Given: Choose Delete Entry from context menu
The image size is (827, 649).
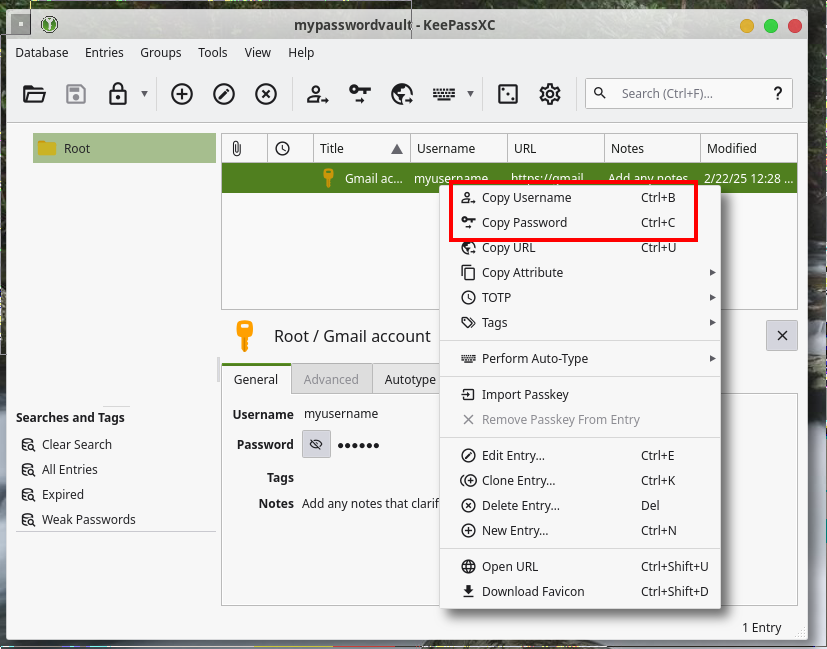Looking at the screenshot, I should click(580, 506).
